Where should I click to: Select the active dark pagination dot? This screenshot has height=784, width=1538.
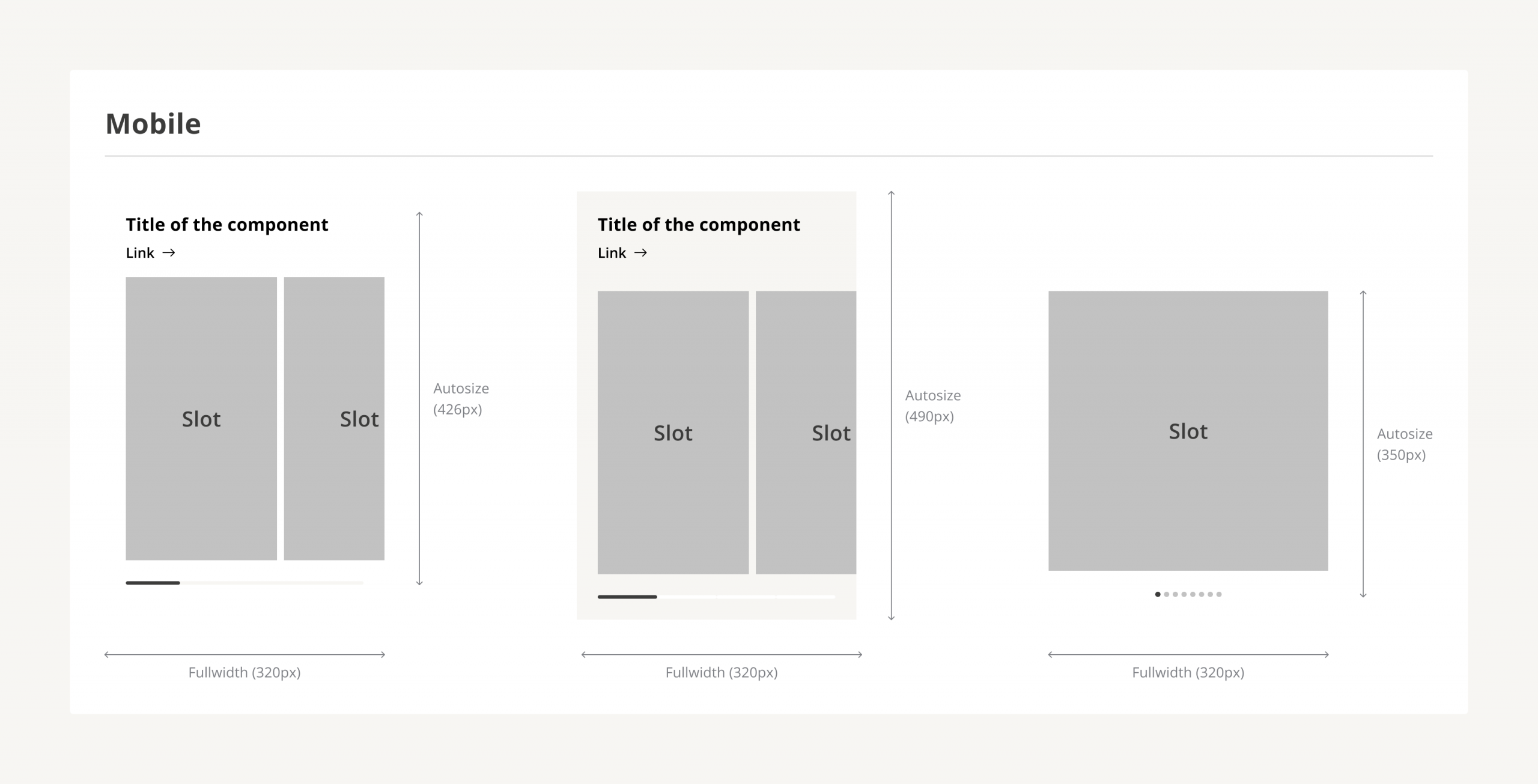1158,594
